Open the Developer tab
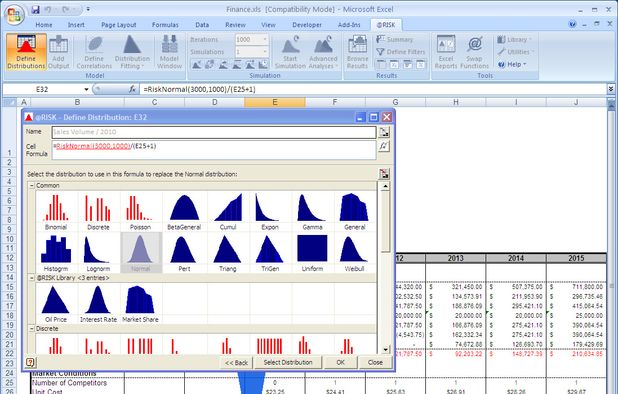 (307, 24)
